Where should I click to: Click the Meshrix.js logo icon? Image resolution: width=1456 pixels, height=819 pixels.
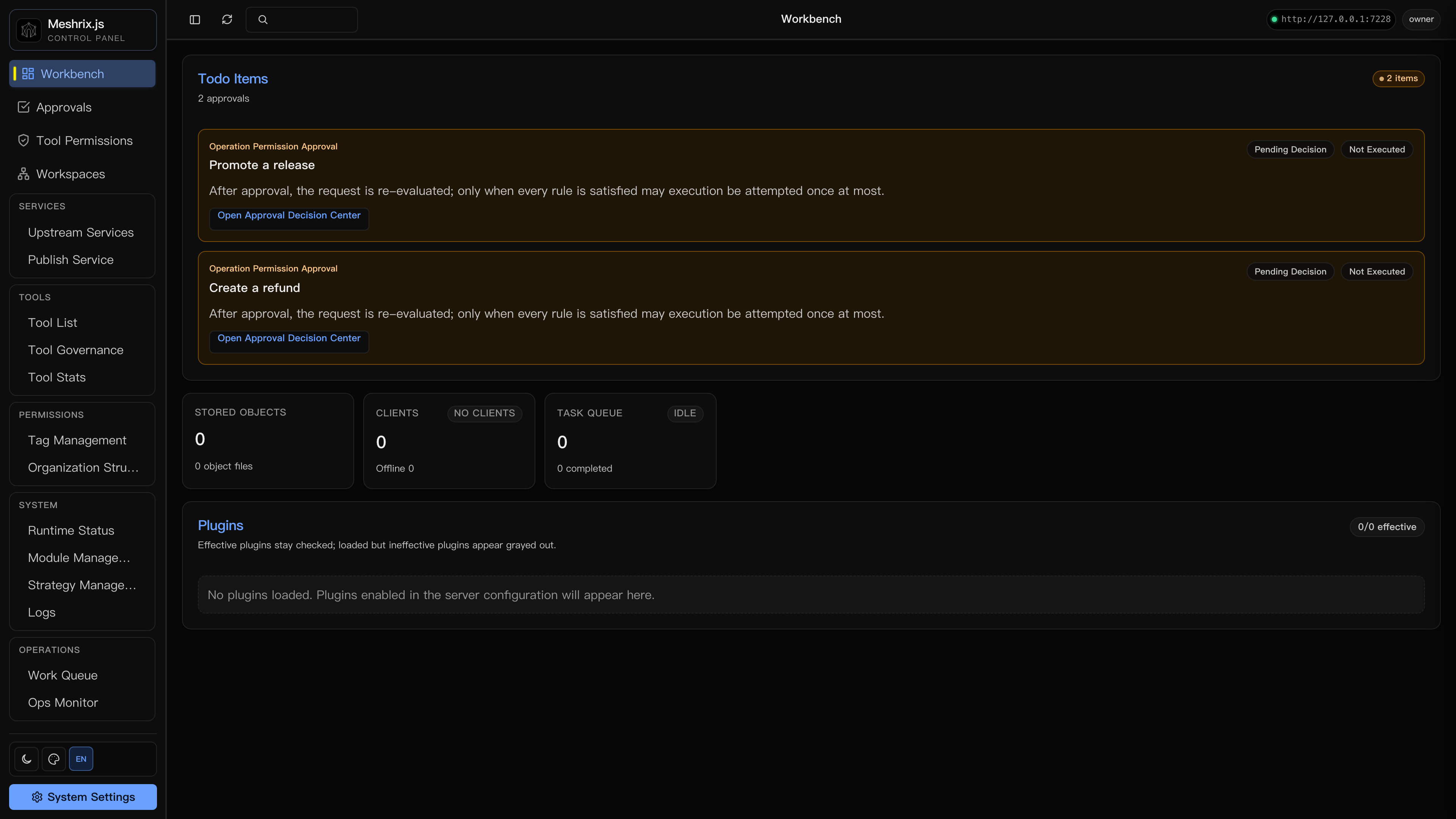click(x=29, y=30)
